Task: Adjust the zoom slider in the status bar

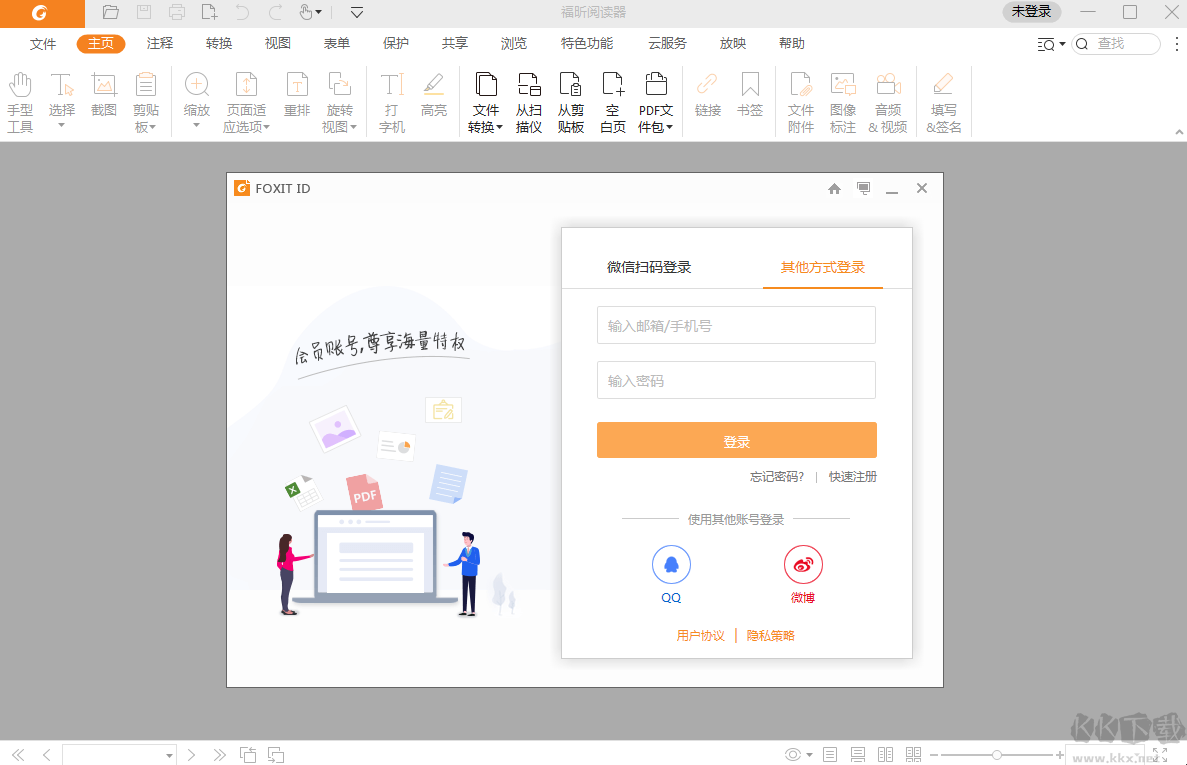Action: pos(997,755)
